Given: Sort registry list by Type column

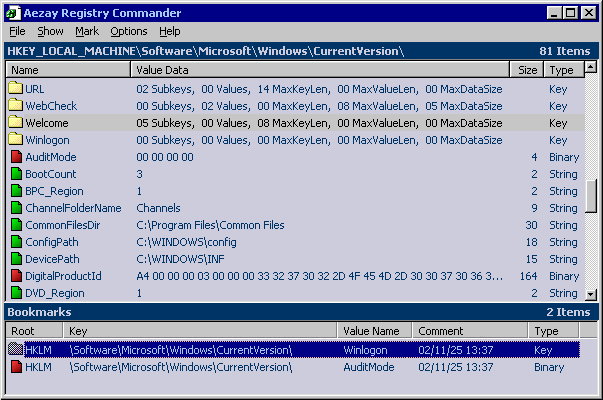Looking at the screenshot, I should 564,70.
